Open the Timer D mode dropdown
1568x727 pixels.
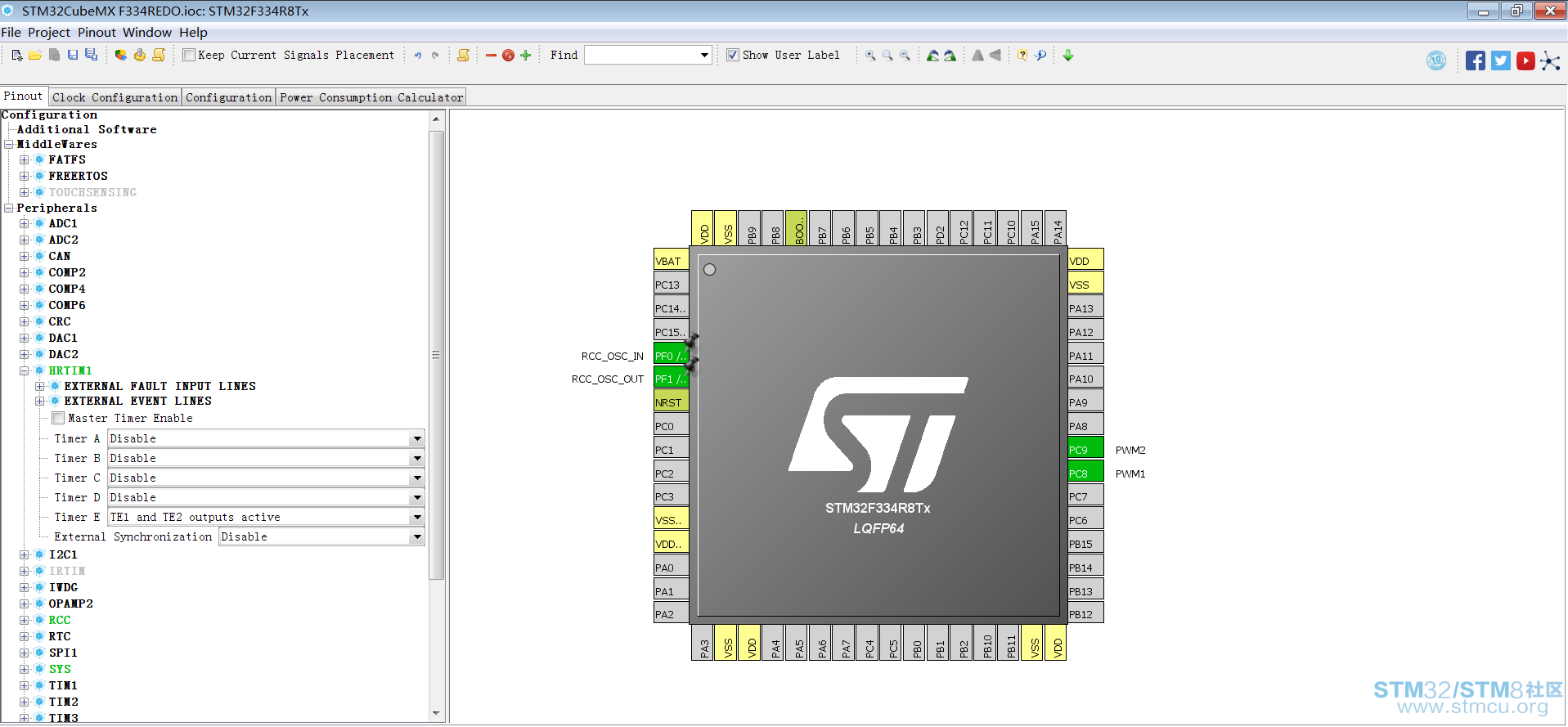(417, 498)
